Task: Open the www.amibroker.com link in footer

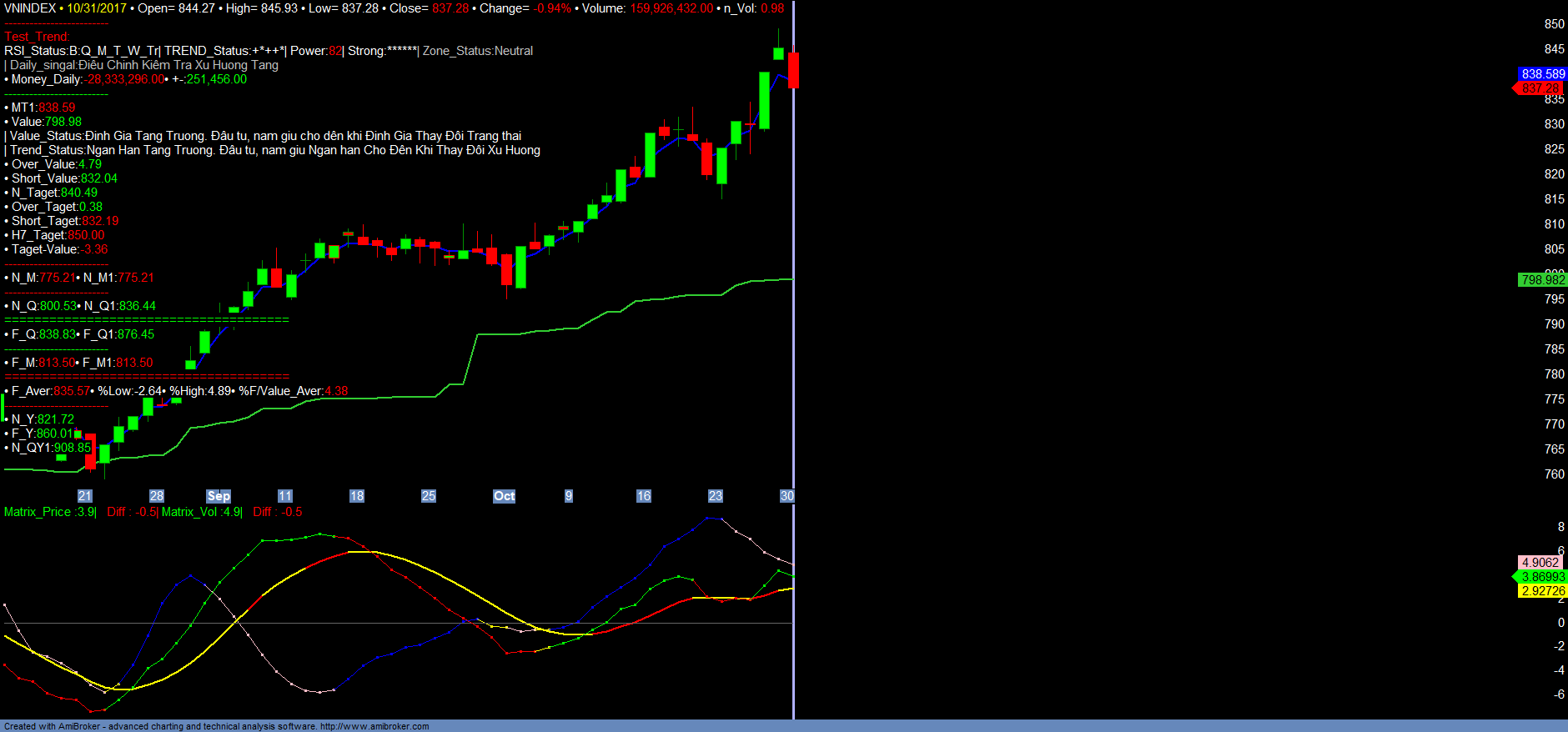Action: tap(374, 726)
